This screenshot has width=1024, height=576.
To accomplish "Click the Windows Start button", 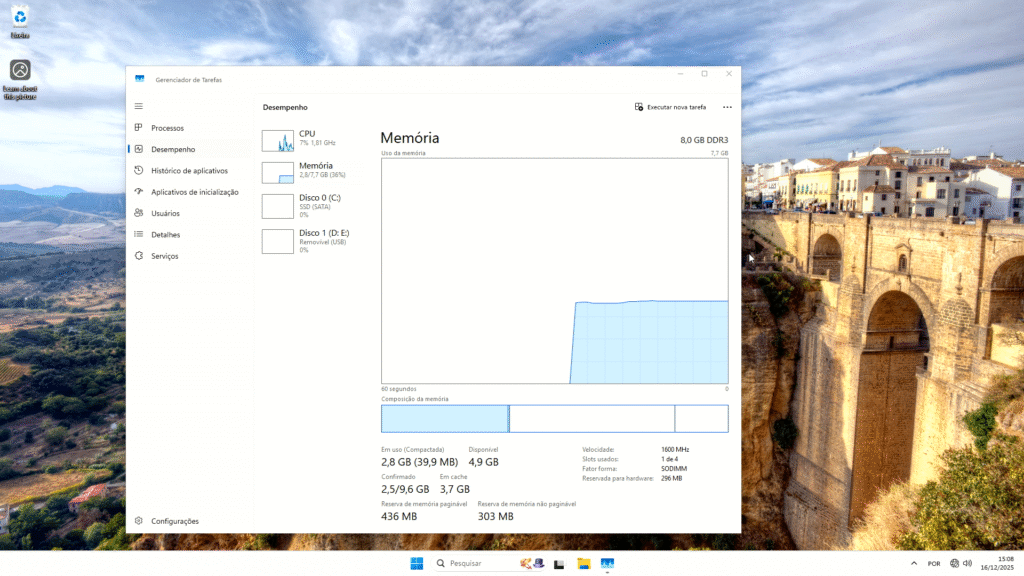I will pos(416,563).
